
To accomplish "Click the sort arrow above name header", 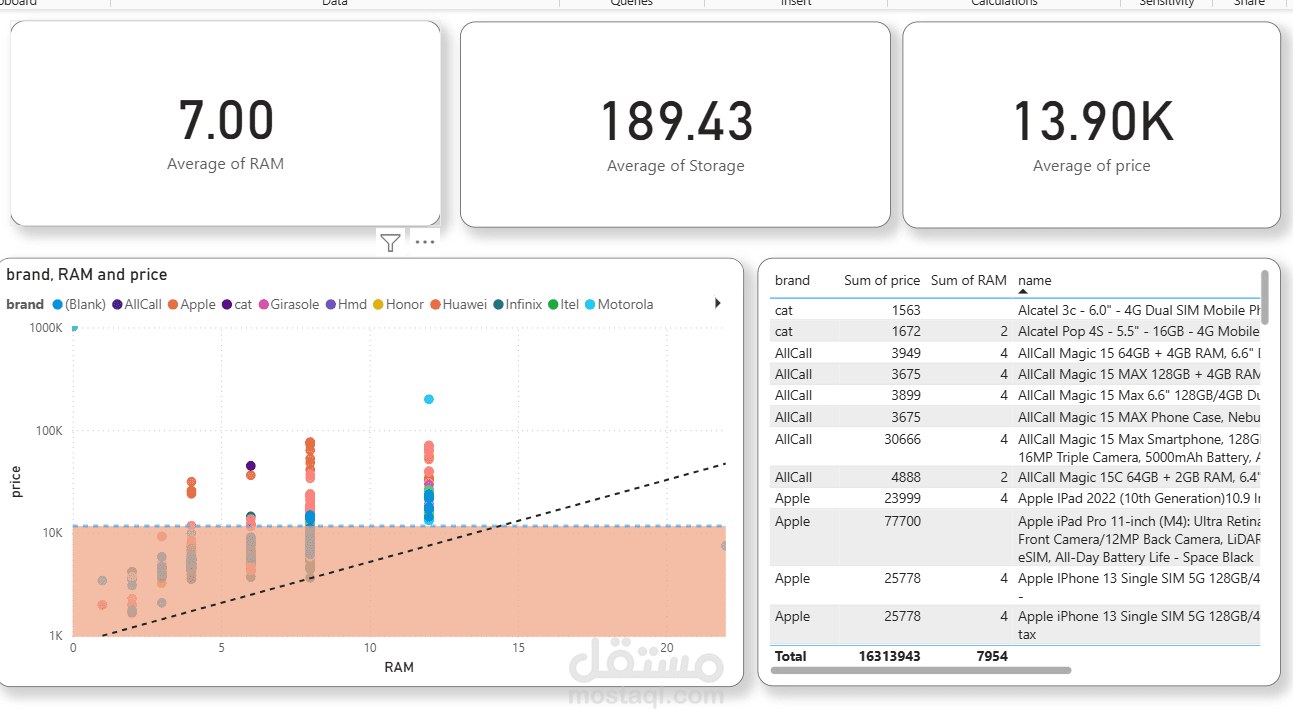I will (1023, 291).
